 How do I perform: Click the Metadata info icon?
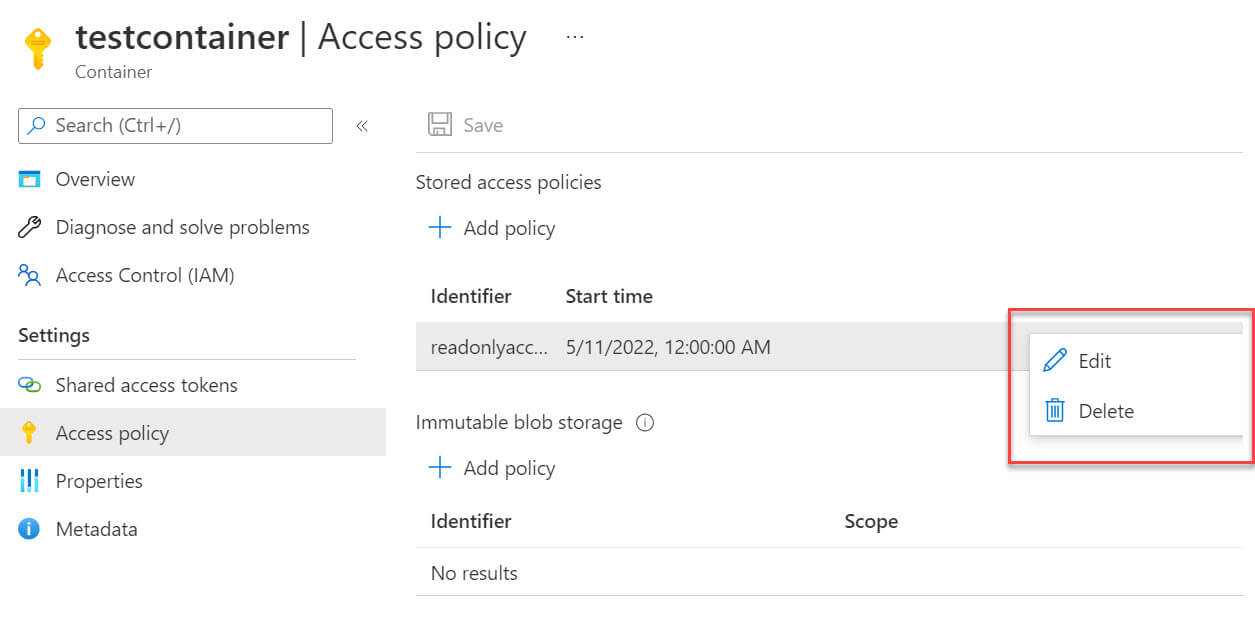click(29, 529)
